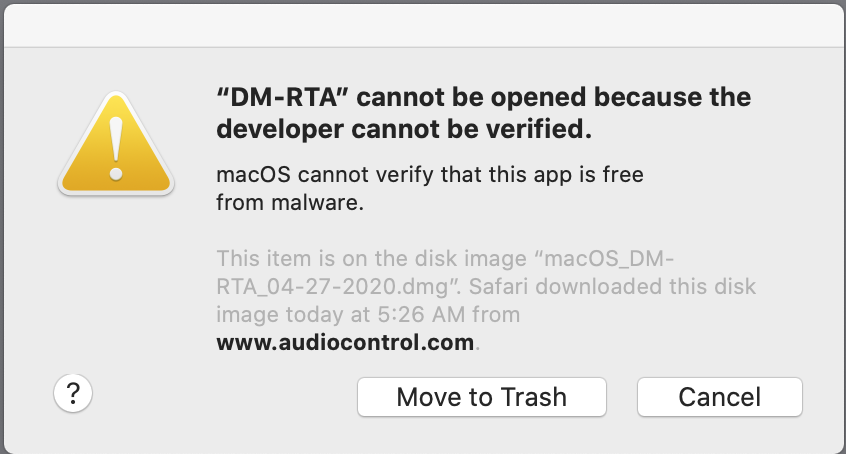Click the "from malware." text line
The image size is (846, 454).
click(x=290, y=203)
